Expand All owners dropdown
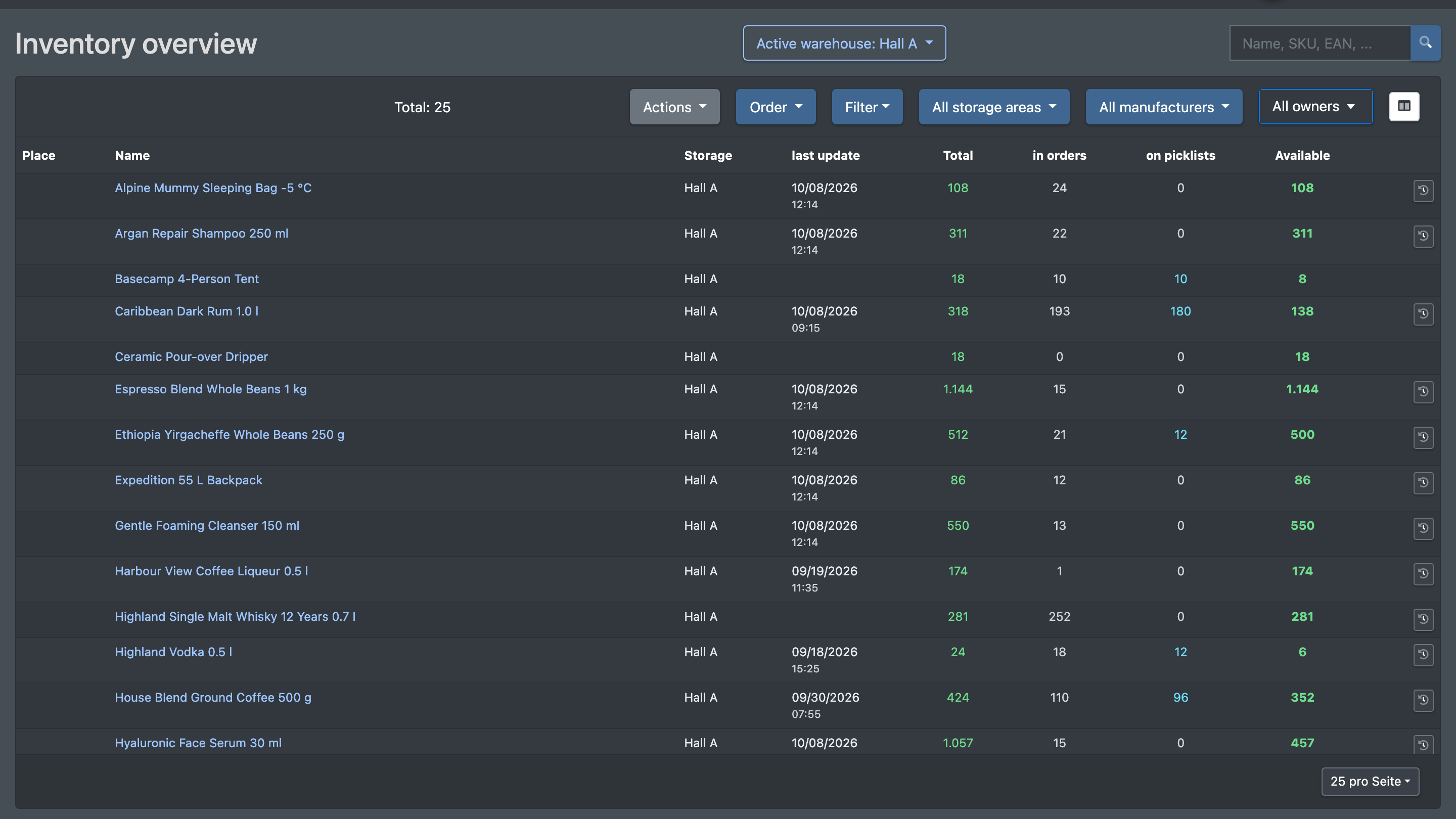The height and width of the screenshot is (819, 1456). coord(1315,106)
